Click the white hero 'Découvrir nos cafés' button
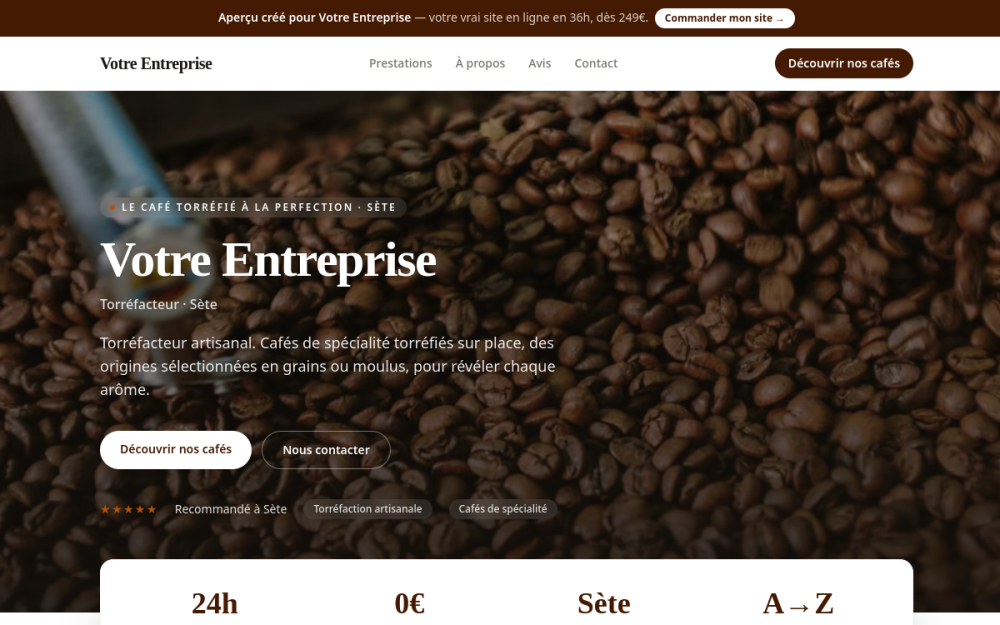Screen dimensions: 1000x625 click(176, 450)
